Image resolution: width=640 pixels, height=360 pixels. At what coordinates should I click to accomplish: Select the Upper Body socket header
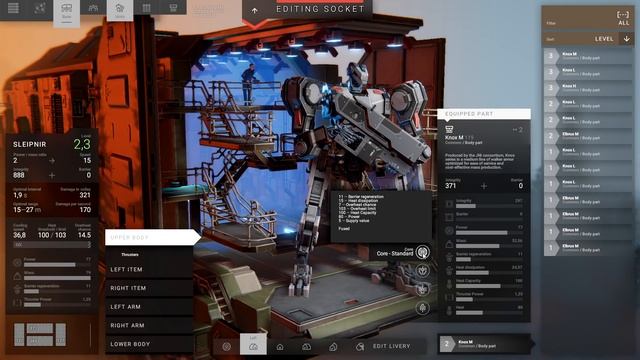(152, 237)
